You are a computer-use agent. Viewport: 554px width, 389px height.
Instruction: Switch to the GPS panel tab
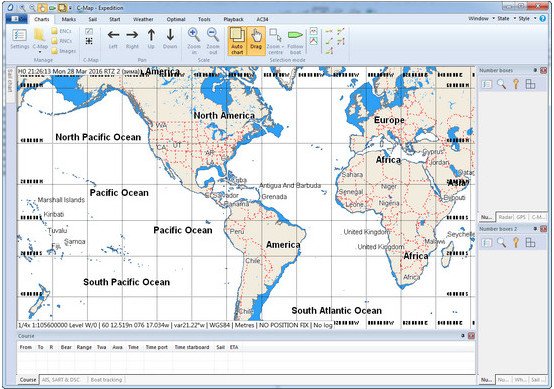click(521, 217)
